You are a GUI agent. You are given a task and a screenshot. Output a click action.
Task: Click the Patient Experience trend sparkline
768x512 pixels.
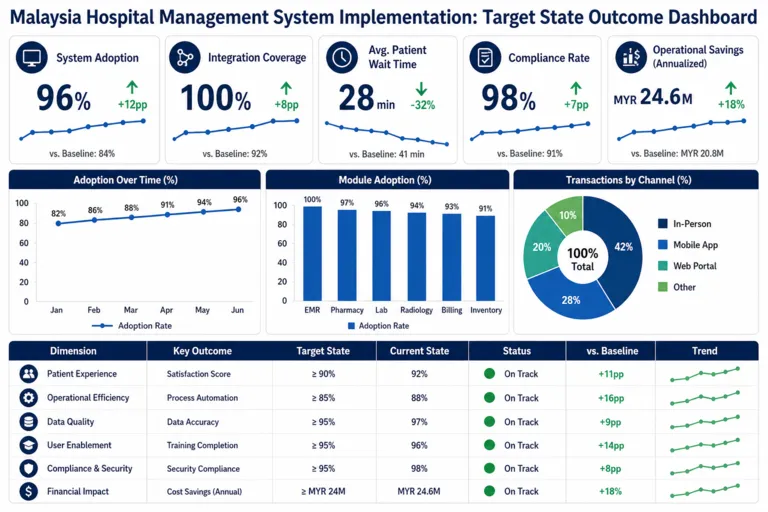point(705,374)
